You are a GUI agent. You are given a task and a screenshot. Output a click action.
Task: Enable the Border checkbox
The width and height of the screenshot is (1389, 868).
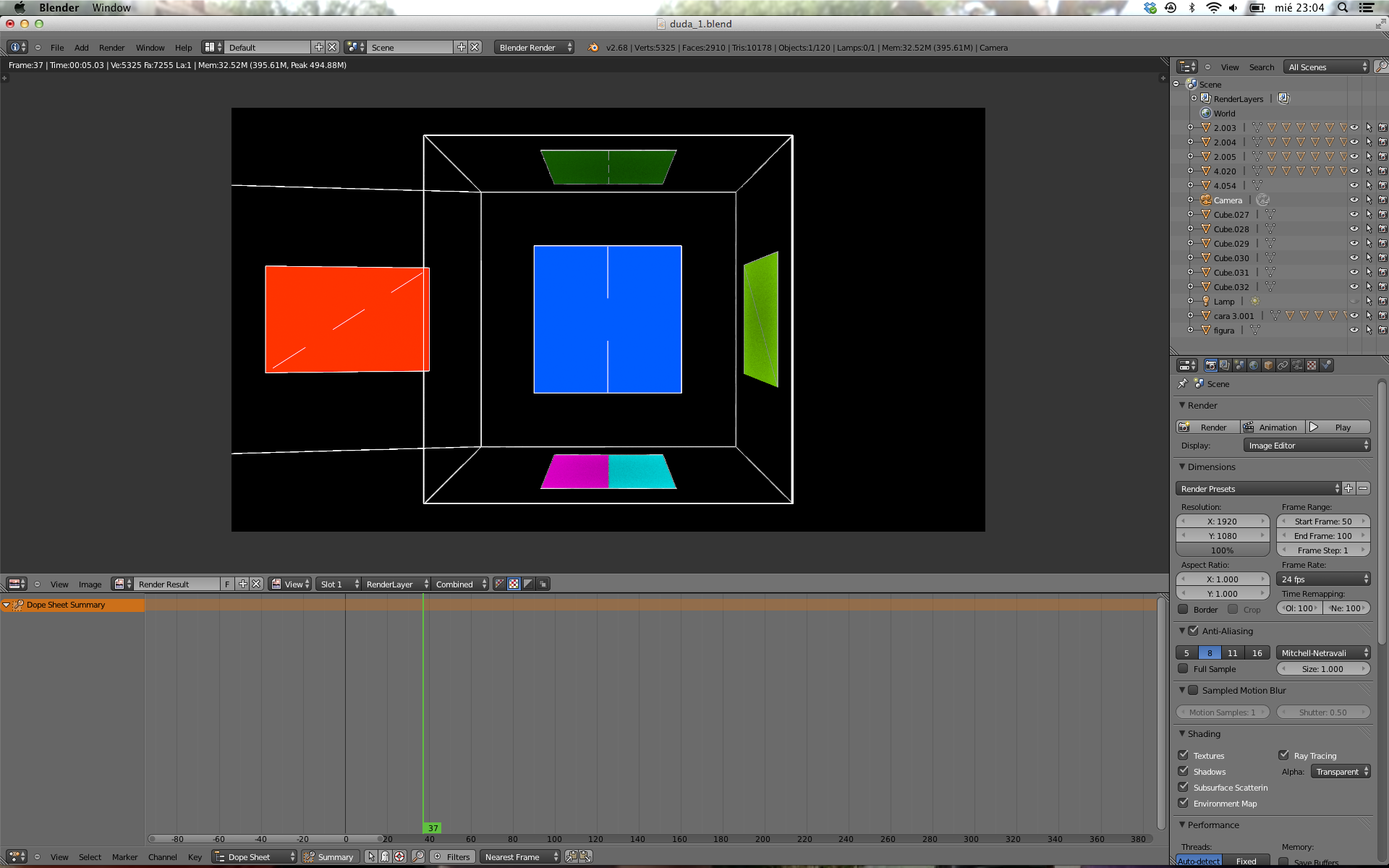click(1184, 609)
